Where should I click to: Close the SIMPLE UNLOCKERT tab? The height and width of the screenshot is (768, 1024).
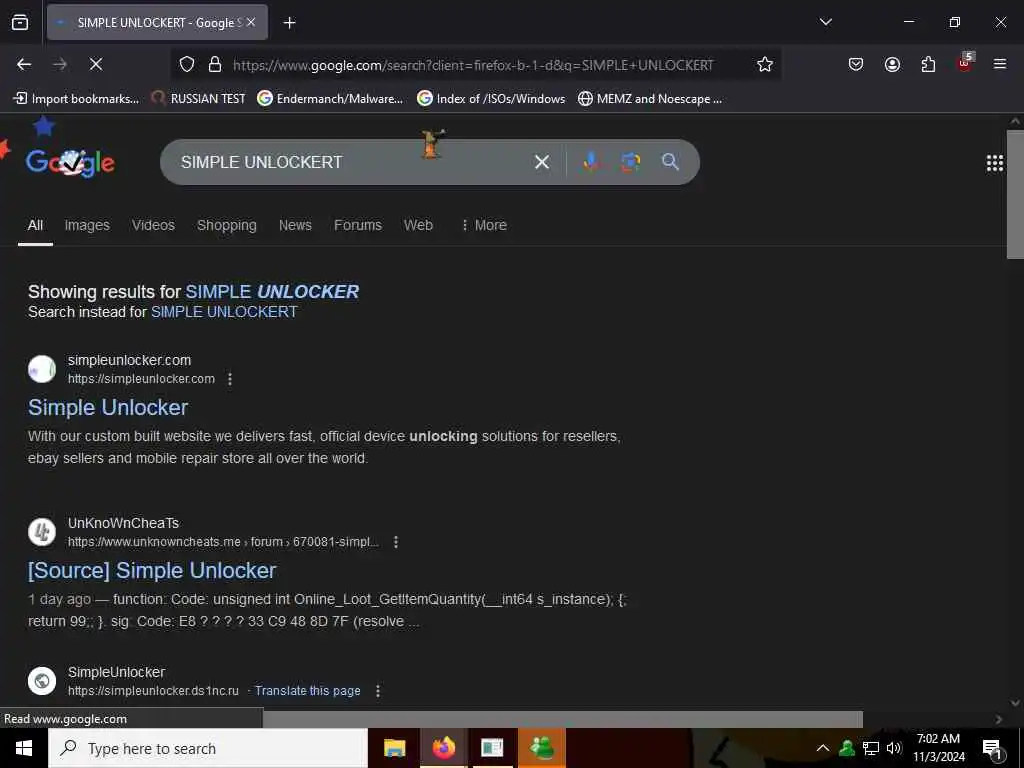(x=251, y=22)
